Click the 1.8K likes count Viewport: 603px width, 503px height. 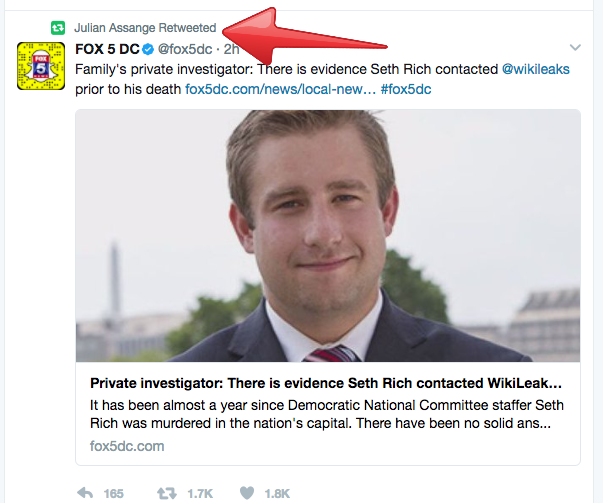tap(277, 493)
